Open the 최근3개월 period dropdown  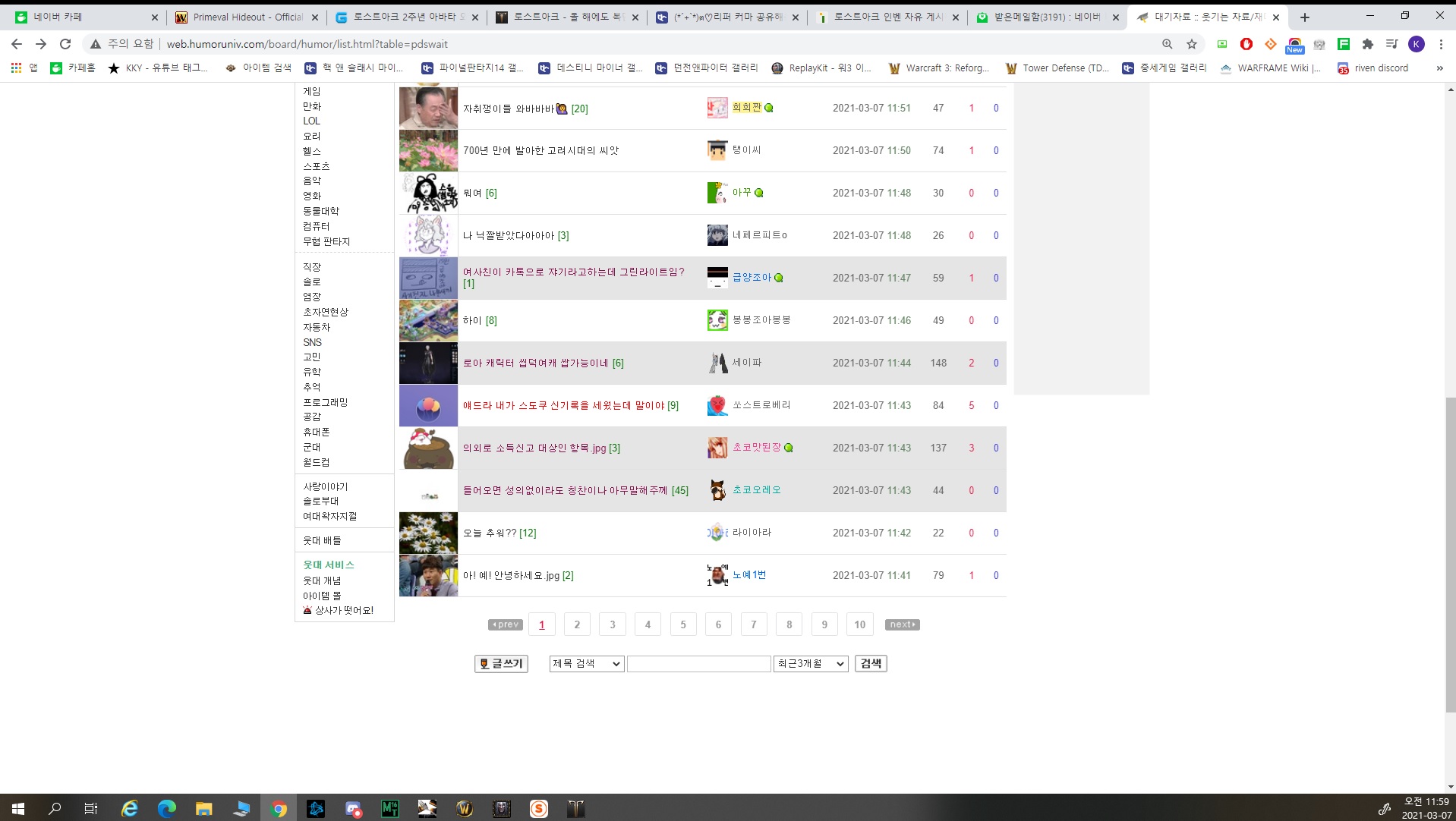[810, 663]
